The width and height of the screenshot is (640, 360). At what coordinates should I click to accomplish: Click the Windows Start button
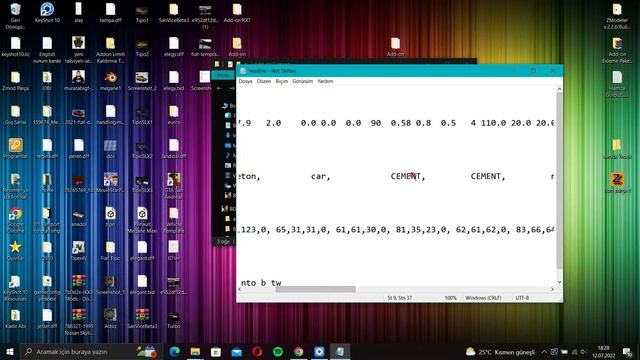(10, 351)
